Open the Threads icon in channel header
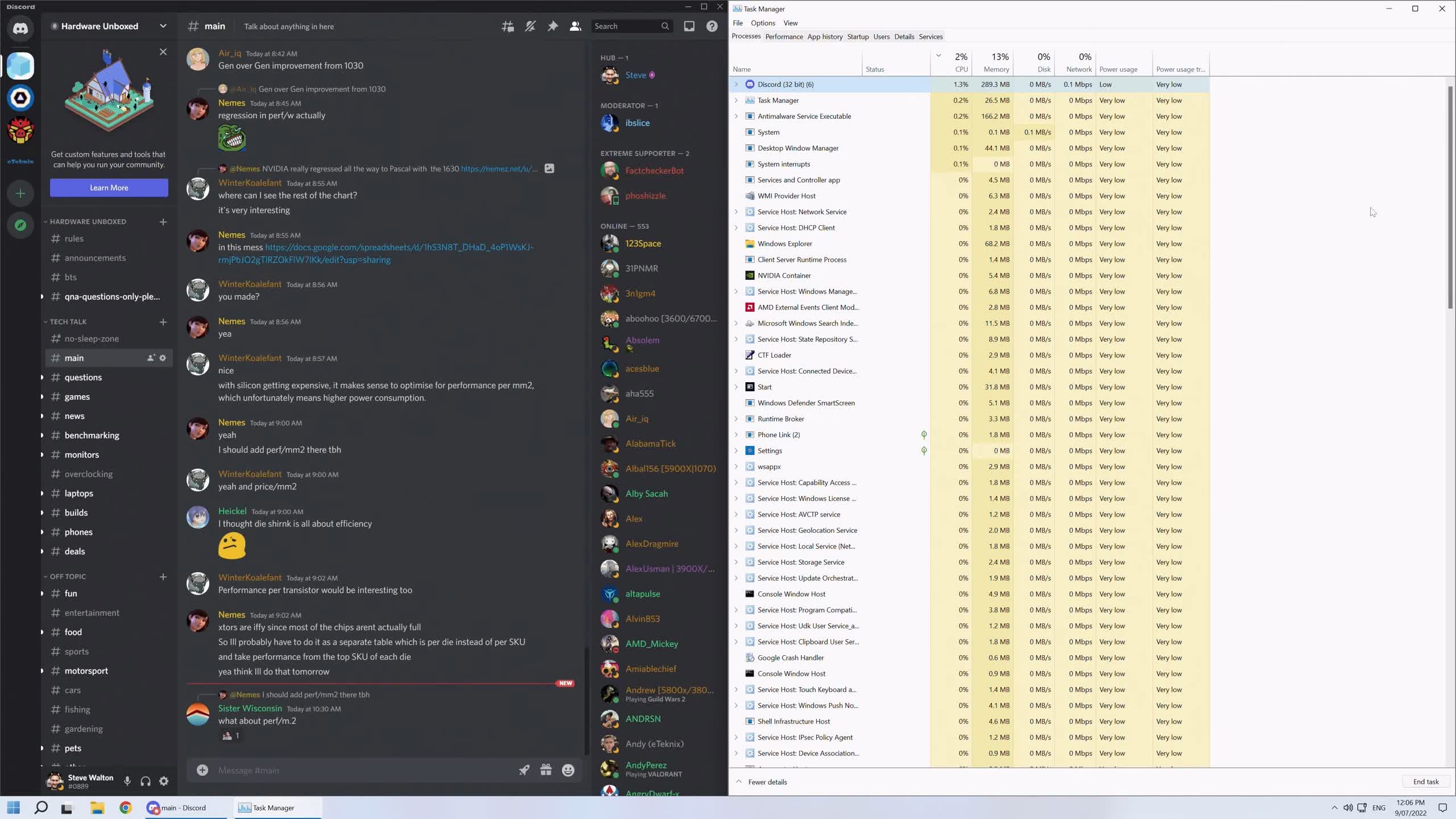The width and height of the screenshot is (1456, 819). click(507, 26)
